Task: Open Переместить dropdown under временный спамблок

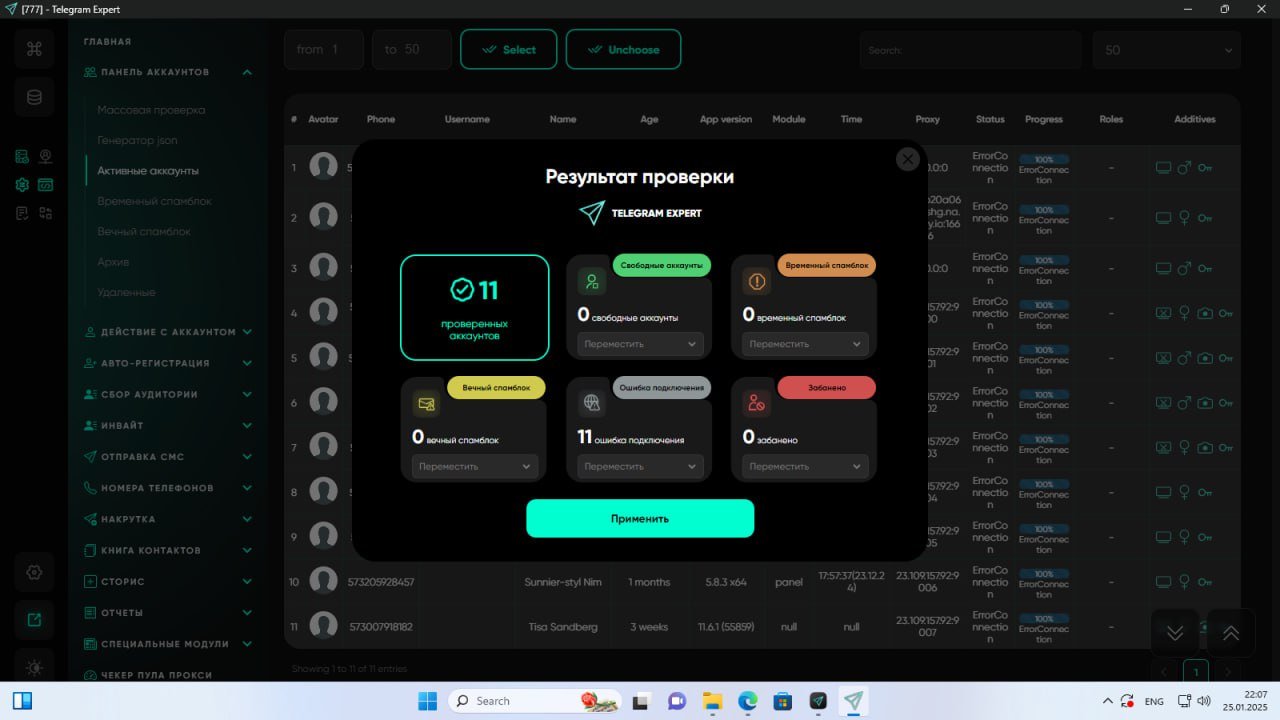Action: [x=805, y=344]
